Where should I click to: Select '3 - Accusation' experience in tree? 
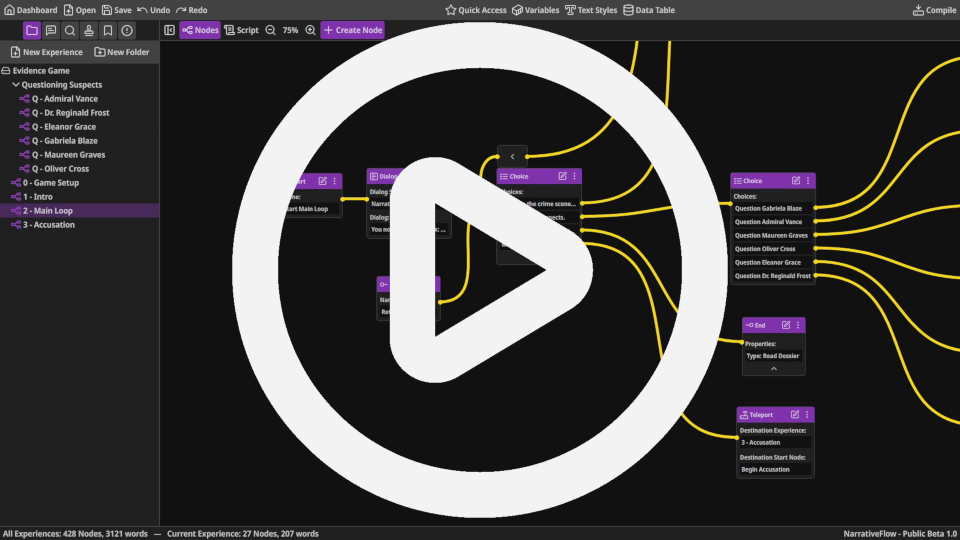tap(48, 225)
